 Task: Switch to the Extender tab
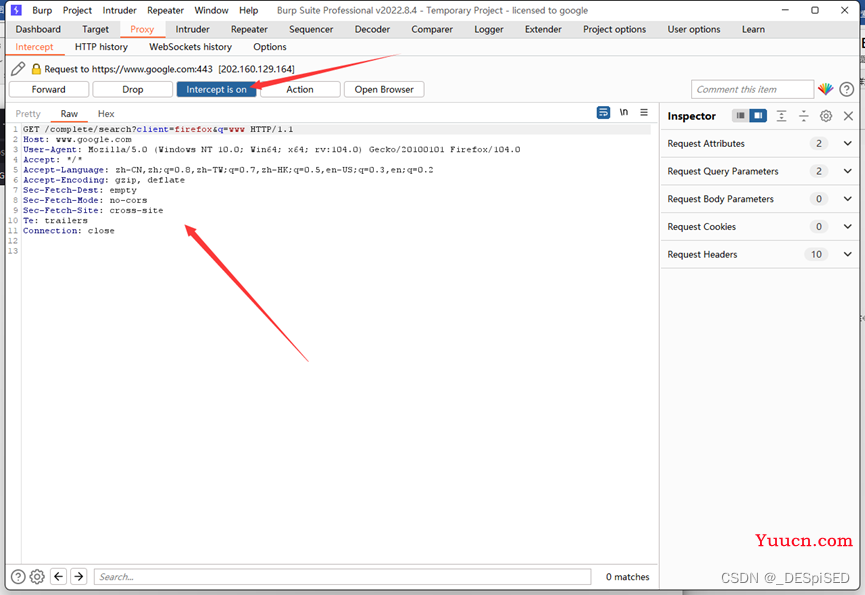click(543, 29)
